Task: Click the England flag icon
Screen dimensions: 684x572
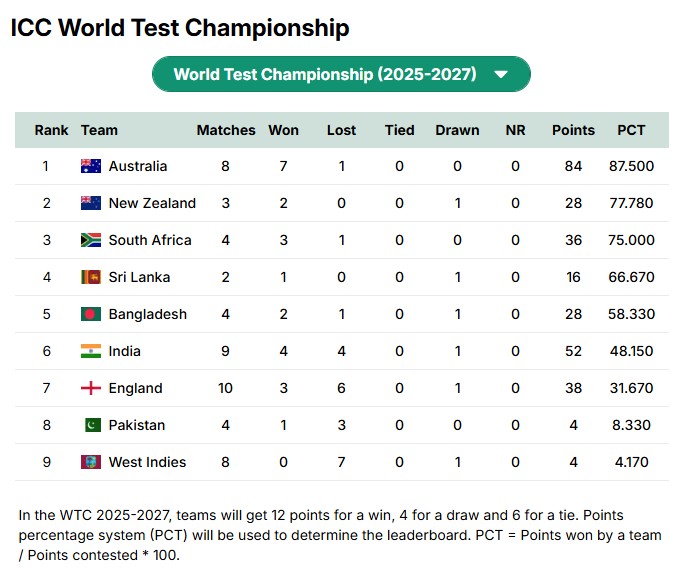Action: [91, 388]
